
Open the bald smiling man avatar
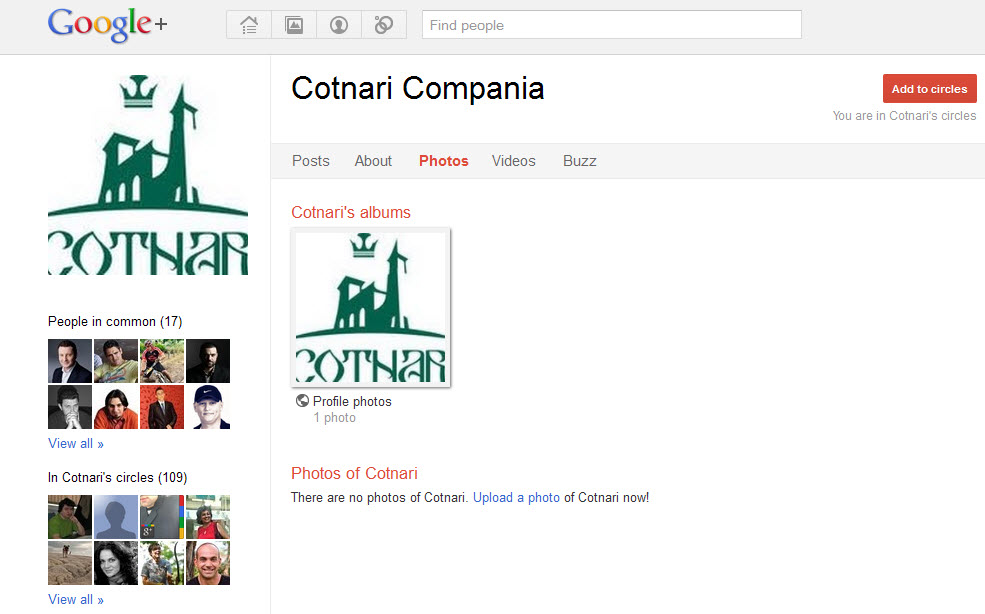(208, 563)
